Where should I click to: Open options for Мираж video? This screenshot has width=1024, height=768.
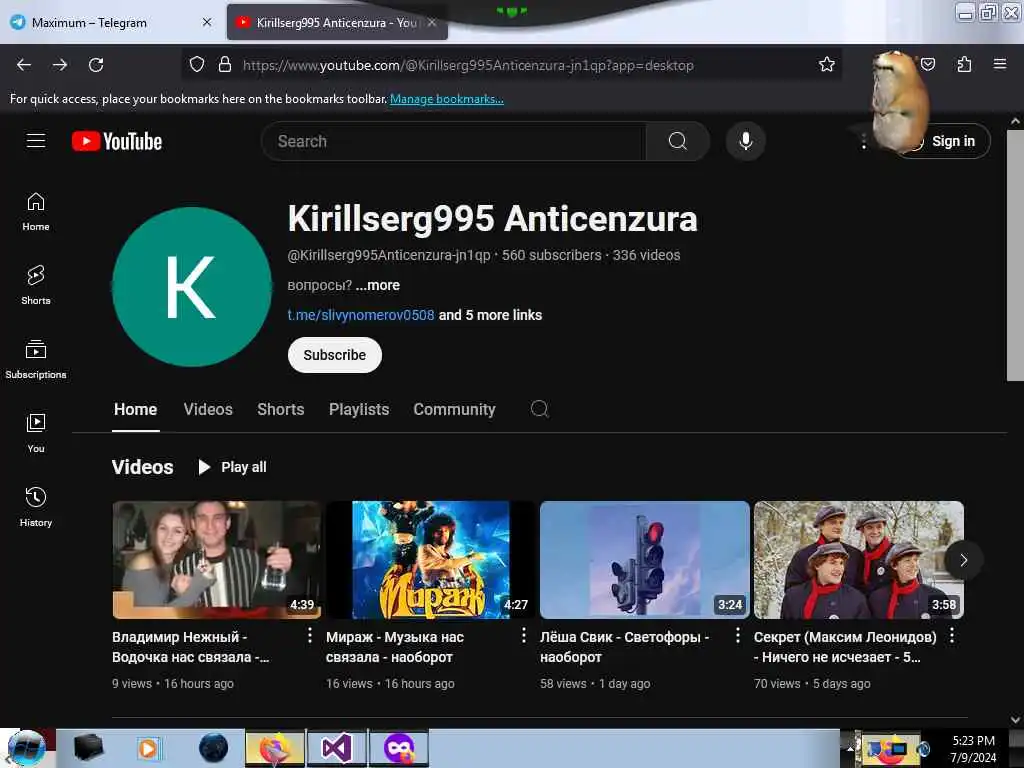(x=524, y=636)
